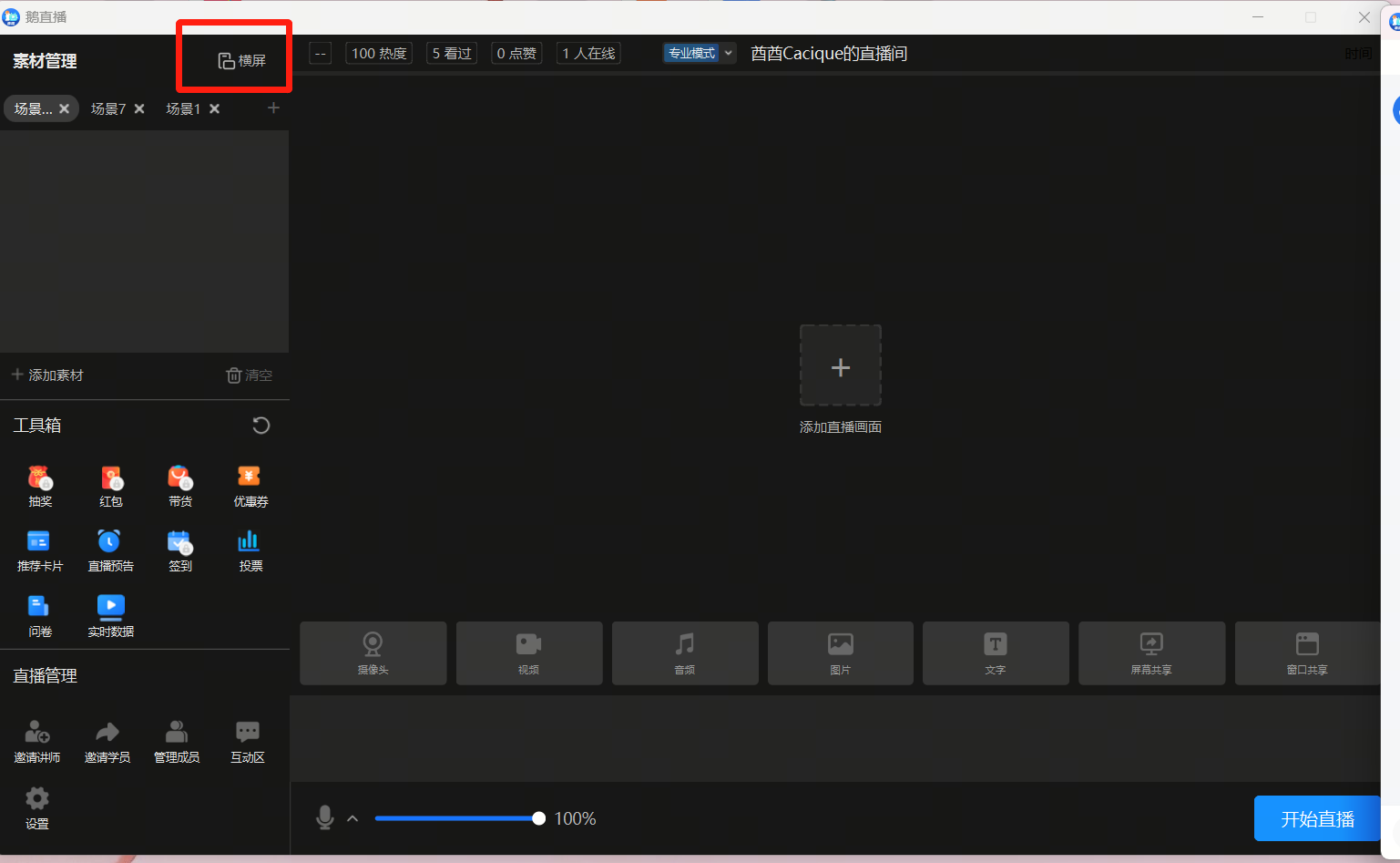Image resolution: width=1400 pixels, height=863 pixels.
Task: Open the 优惠券 coupon tool
Action: pyautogui.click(x=250, y=486)
